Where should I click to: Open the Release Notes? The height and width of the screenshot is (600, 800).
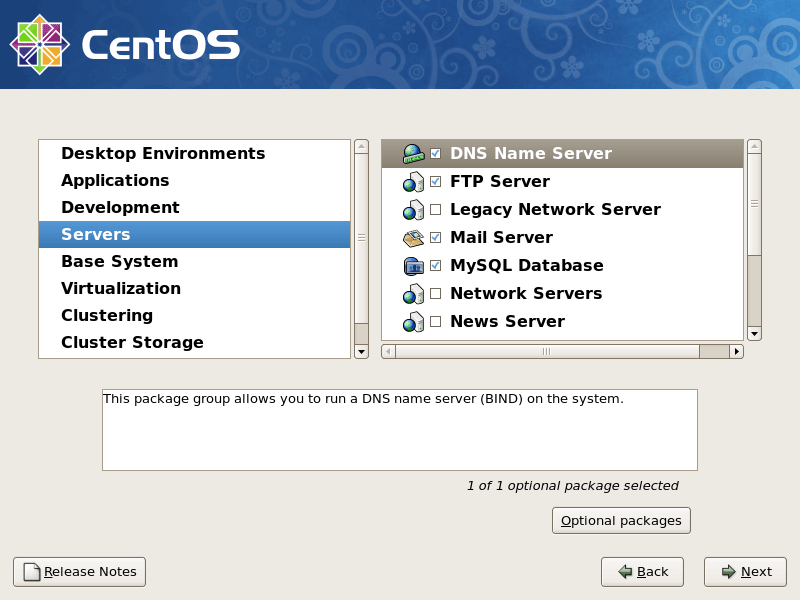coord(79,572)
